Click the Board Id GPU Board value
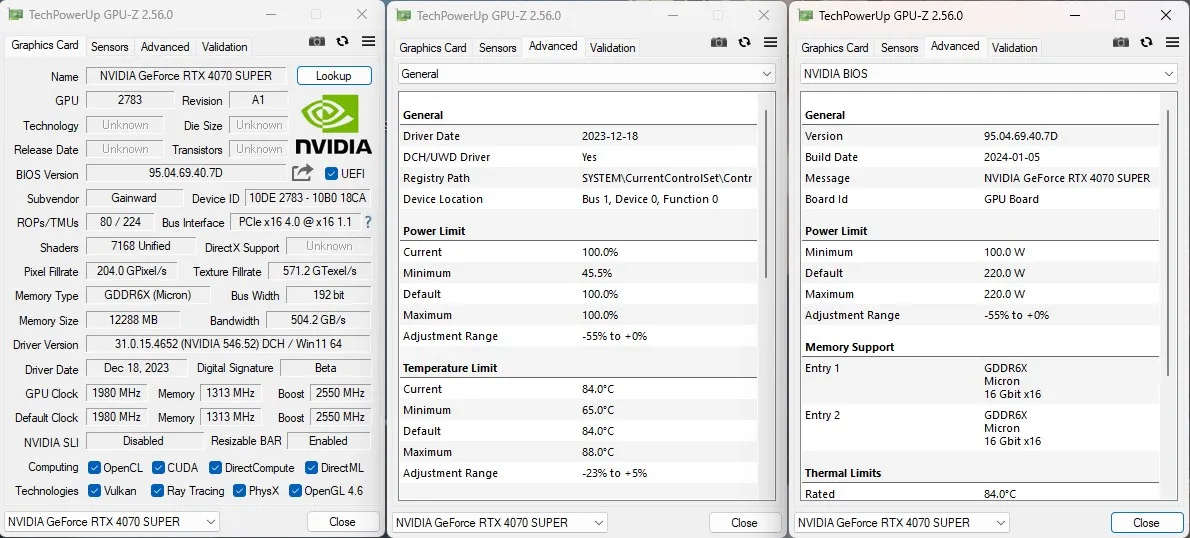The width and height of the screenshot is (1190, 538). (x=1011, y=199)
